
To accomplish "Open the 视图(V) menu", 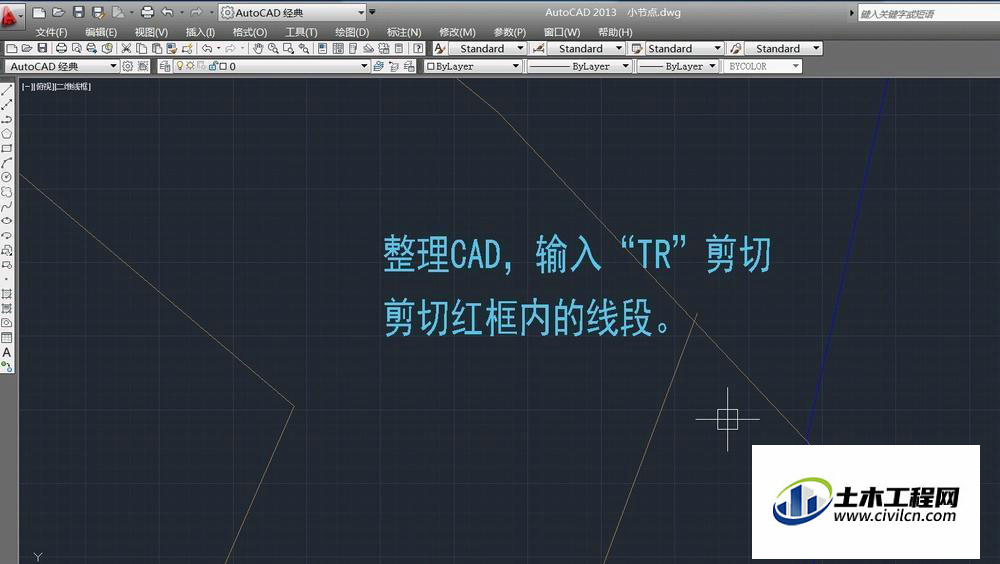I will pyautogui.click(x=151, y=32).
